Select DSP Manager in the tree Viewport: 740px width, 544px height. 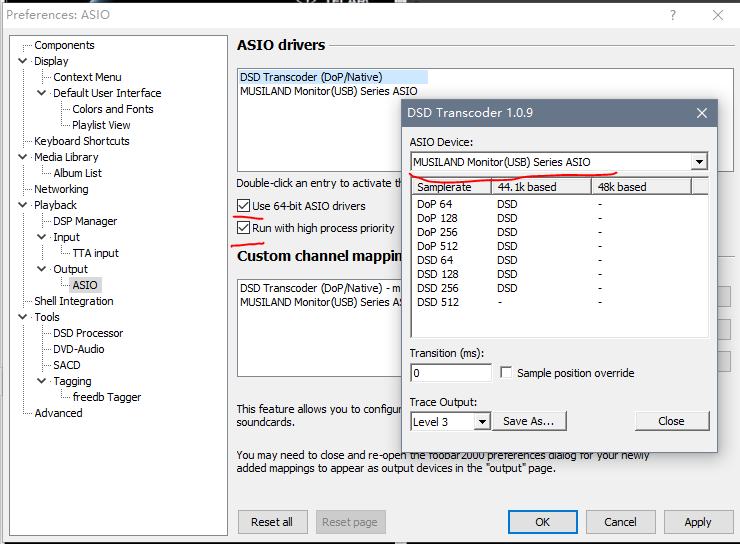(85, 221)
